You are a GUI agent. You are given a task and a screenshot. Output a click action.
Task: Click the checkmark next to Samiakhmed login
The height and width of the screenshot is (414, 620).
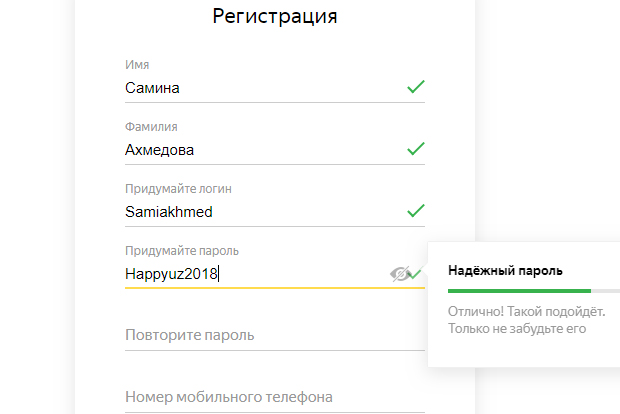pos(416,211)
